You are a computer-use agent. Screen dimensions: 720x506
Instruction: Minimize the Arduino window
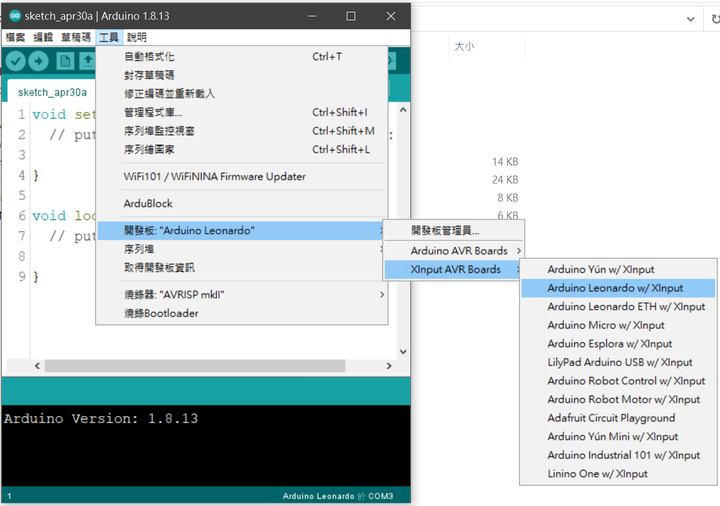(312, 16)
